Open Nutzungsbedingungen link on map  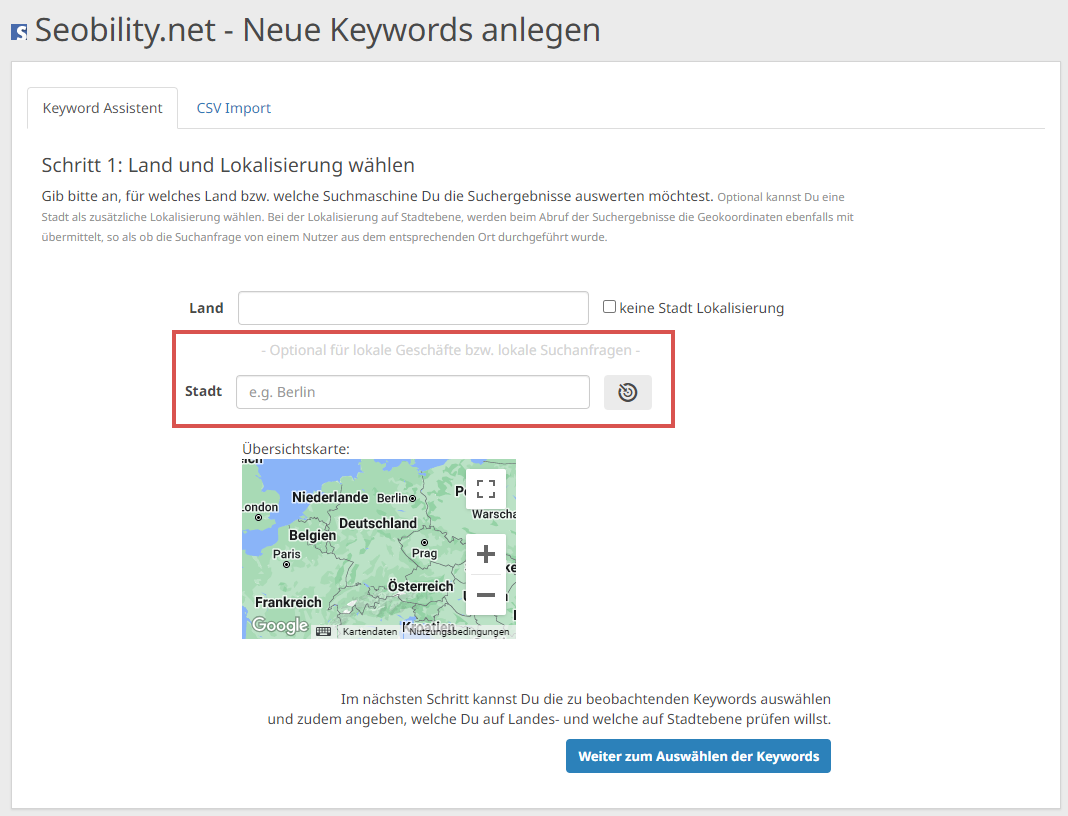click(x=459, y=631)
